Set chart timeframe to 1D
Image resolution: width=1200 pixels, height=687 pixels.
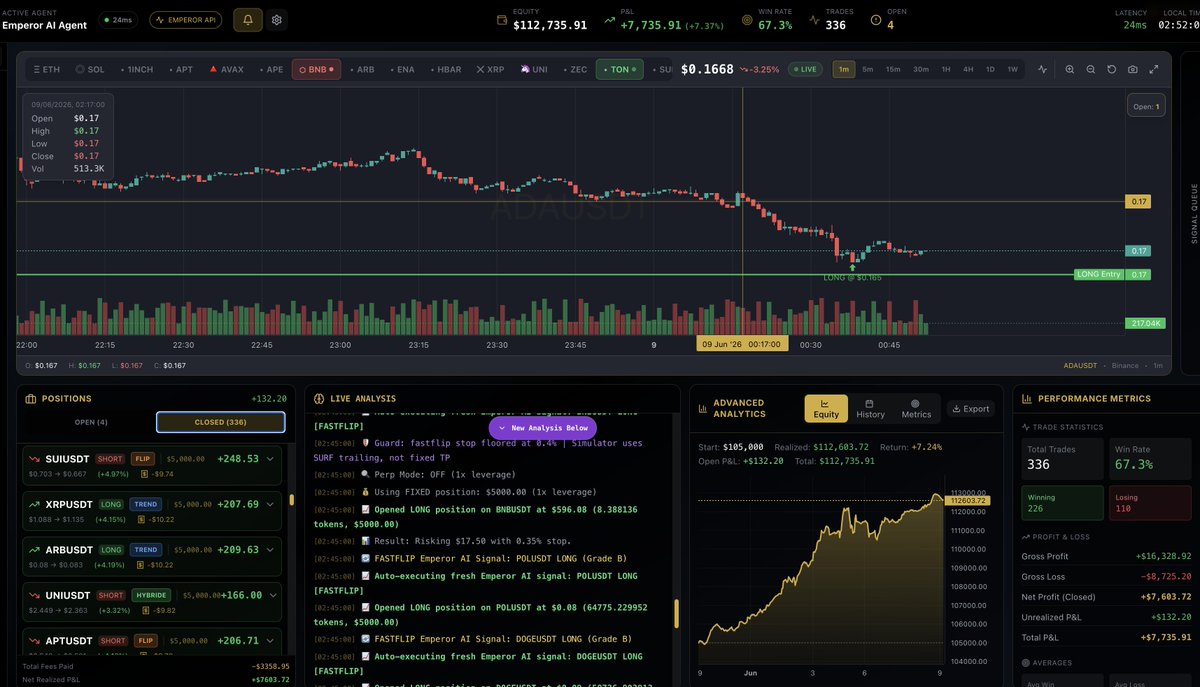click(x=990, y=69)
